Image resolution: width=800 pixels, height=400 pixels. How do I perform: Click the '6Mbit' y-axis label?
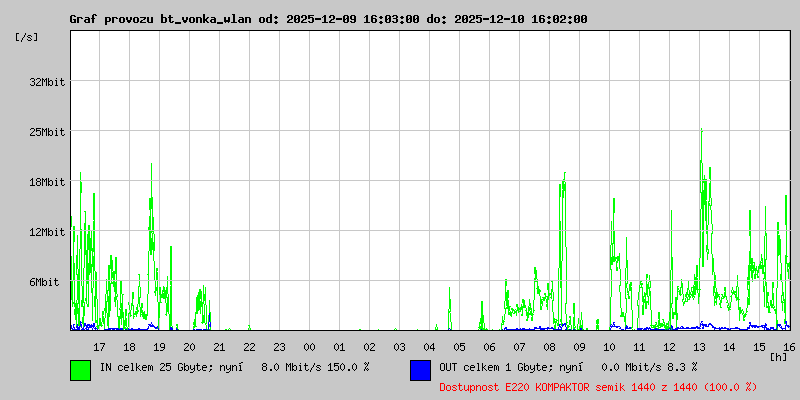click(x=44, y=282)
